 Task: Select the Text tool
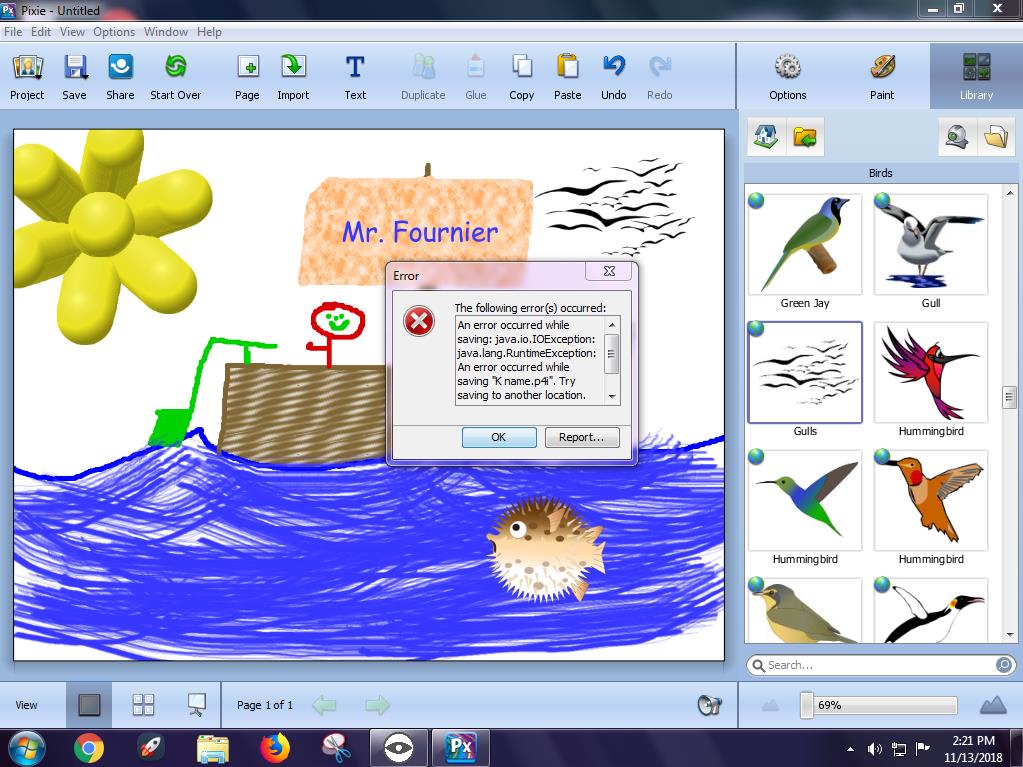pos(355,77)
